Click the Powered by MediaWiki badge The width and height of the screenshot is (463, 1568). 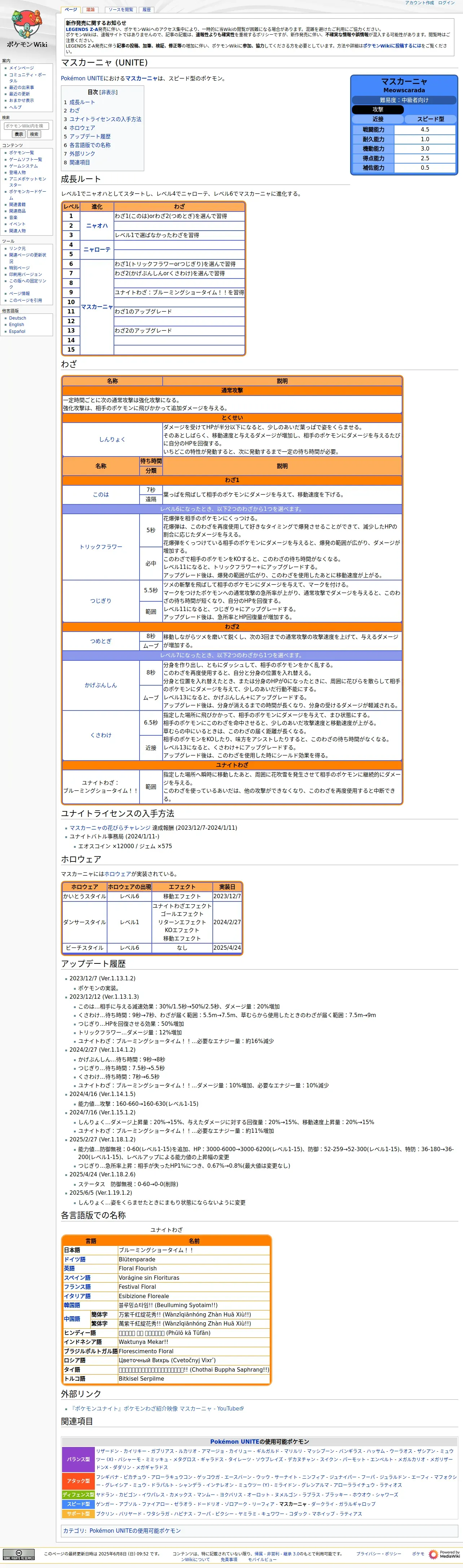pyautogui.click(x=444, y=1554)
